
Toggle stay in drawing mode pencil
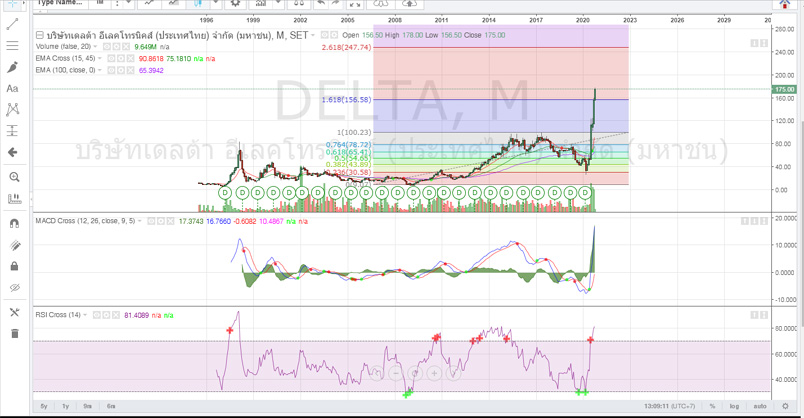click(x=14, y=245)
